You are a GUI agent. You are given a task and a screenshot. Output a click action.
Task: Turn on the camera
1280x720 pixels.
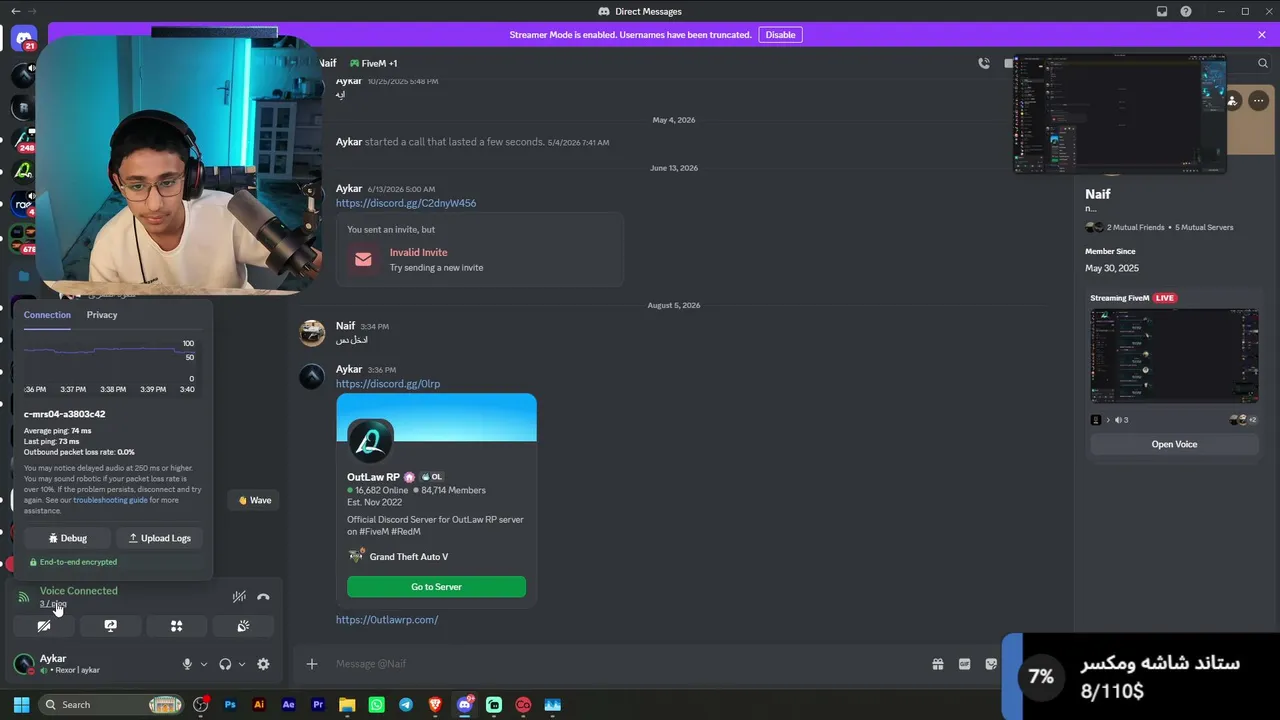coord(44,626)
